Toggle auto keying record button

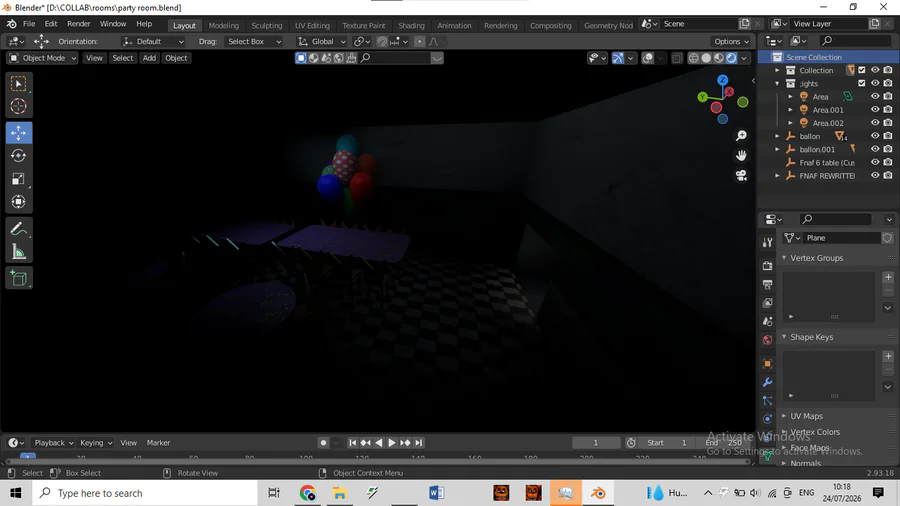(324, 443)
